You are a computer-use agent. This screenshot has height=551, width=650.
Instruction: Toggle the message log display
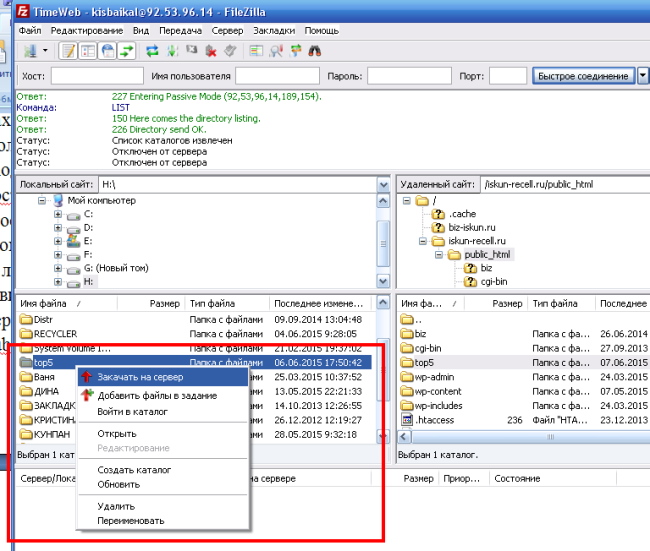pos(68,50)
